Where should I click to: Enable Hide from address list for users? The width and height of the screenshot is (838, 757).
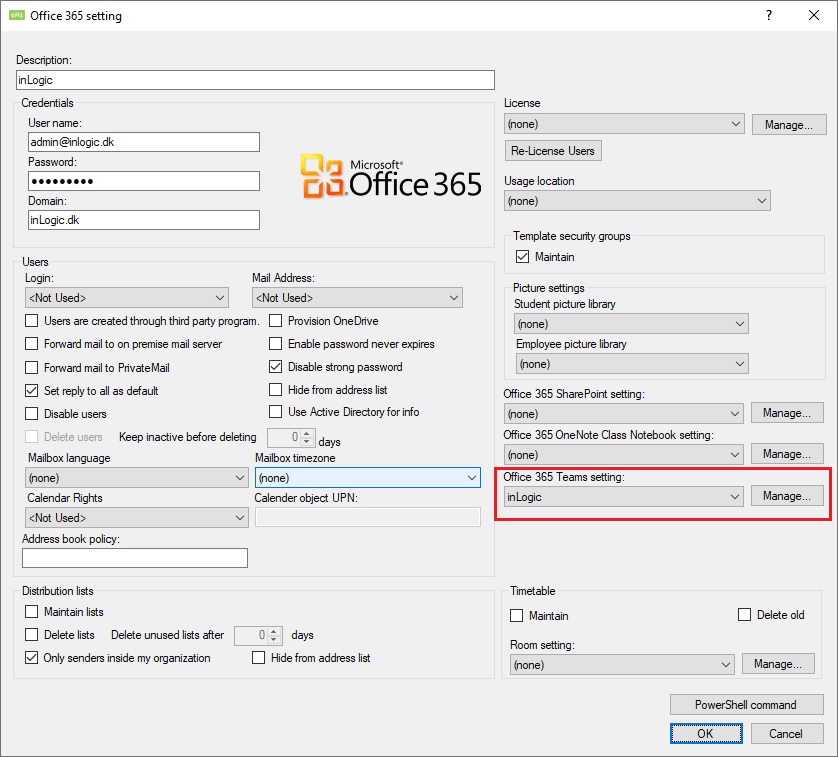tap(277, 390)
